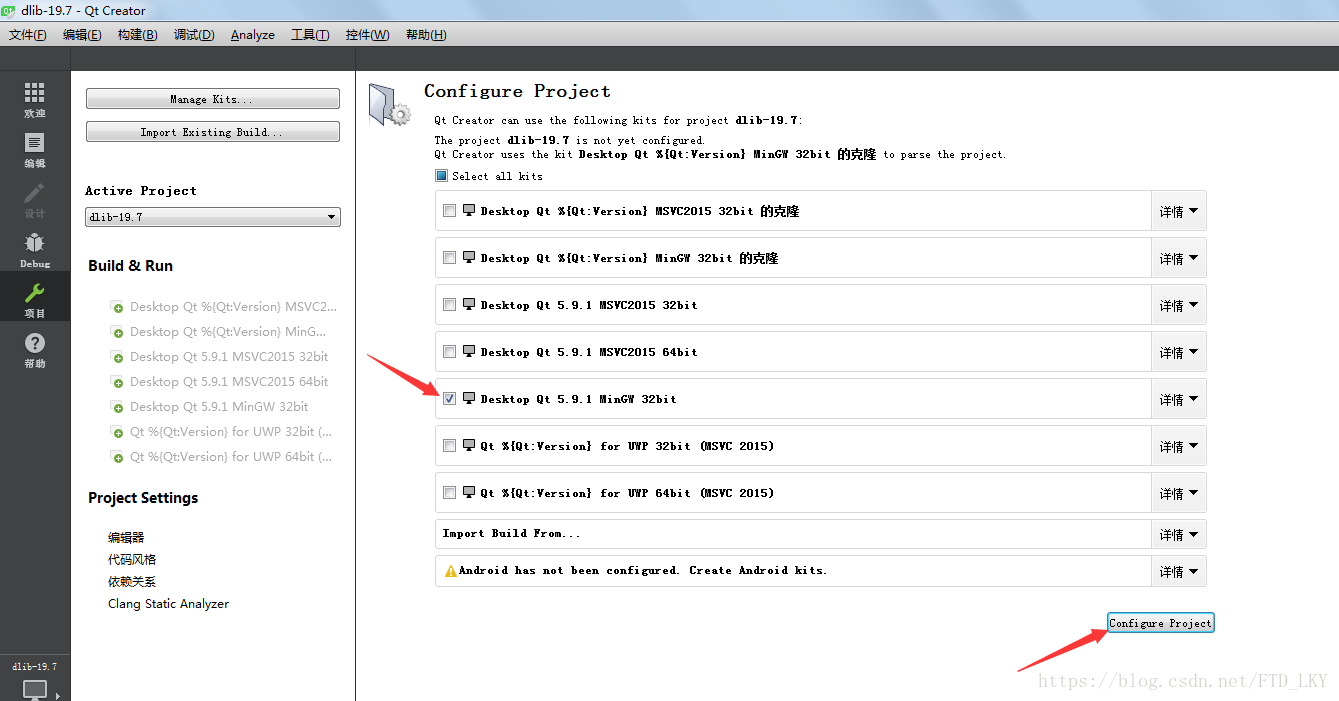Uncheck Desktop Qt 5.9.1 MinGW 32bit kit
Image resolution: width=1339 pixels, height=701 pixels.
[x=450, y=399]
